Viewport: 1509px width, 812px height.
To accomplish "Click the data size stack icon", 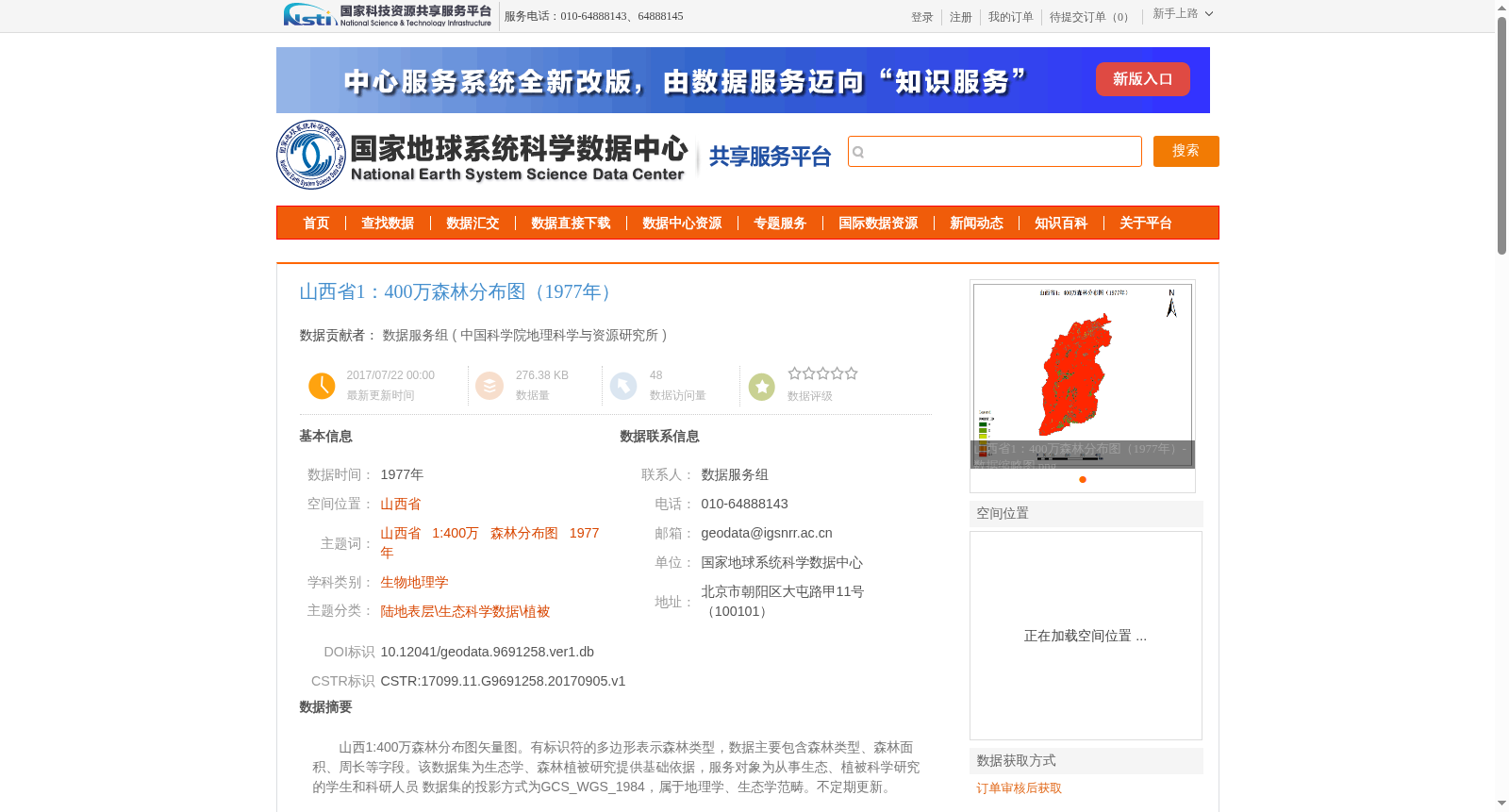I will point(489,386).
